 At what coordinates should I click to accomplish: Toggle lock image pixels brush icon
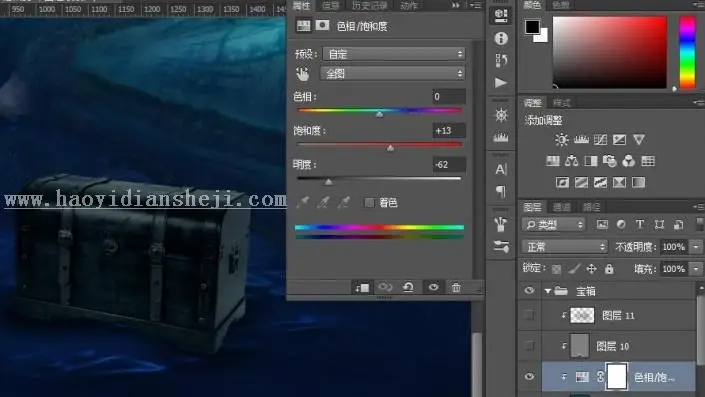[574, 269]
